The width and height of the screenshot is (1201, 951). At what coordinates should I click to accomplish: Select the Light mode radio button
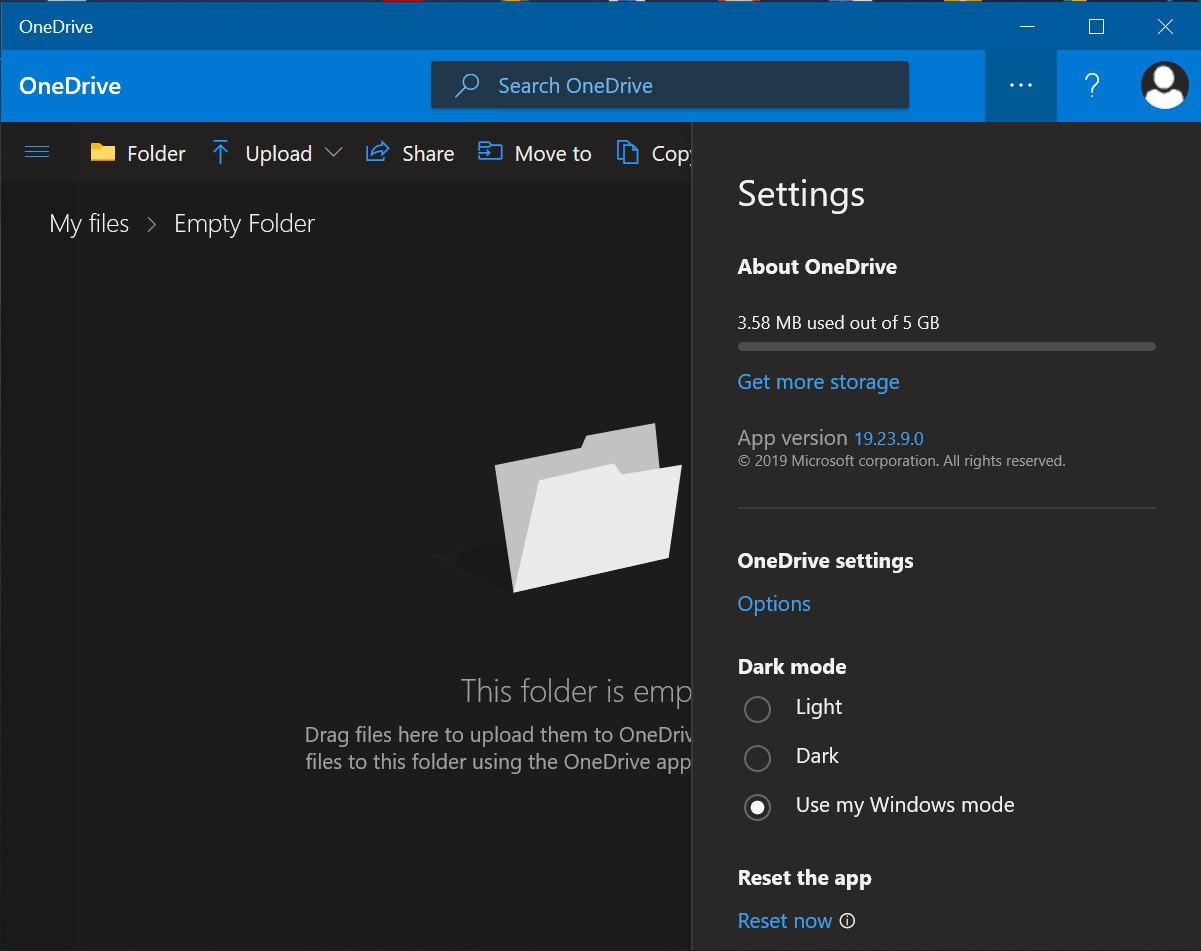(758, 709)
